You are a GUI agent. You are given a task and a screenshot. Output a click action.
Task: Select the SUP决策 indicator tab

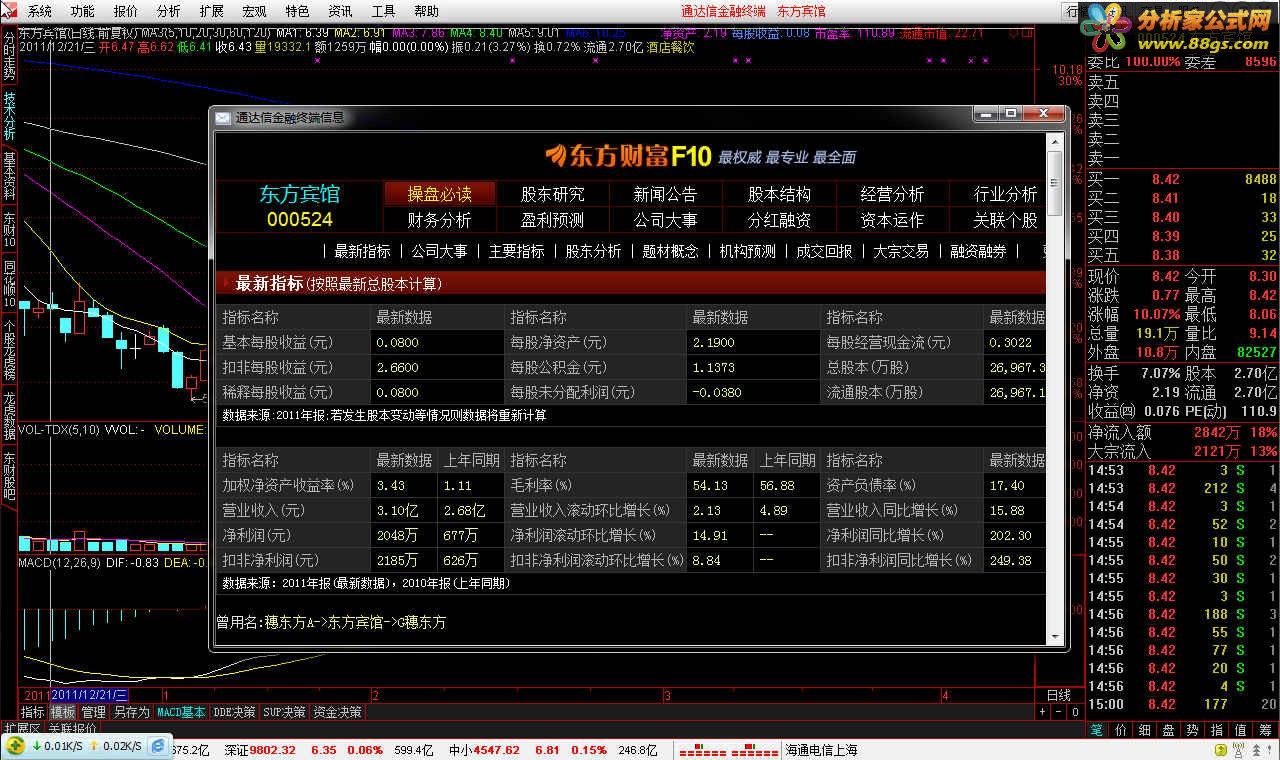(285, 712)
